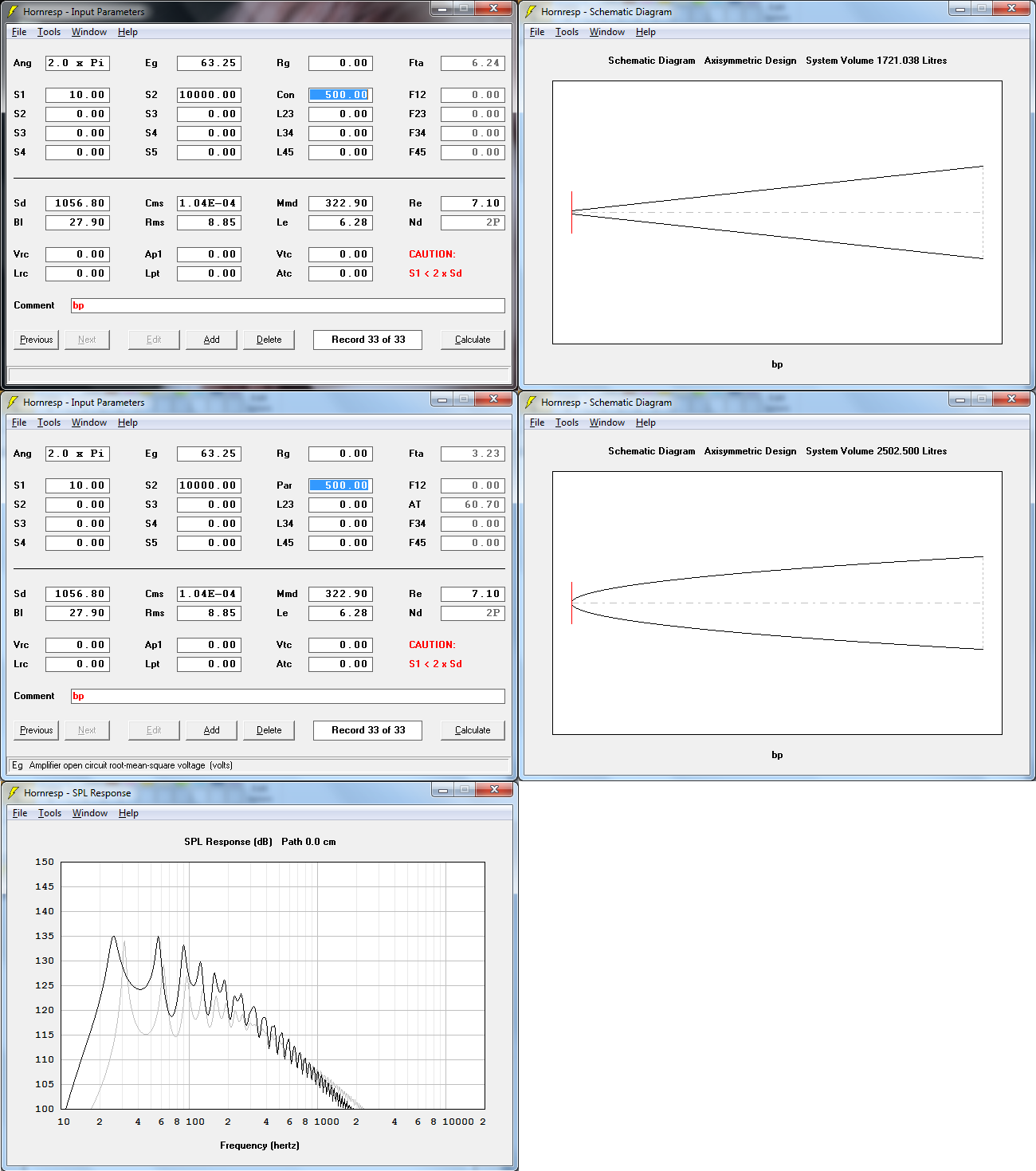Select the highlighted Par field showing 500.00
This screenshot has width=1036, height=1171.
coord(340,485)
